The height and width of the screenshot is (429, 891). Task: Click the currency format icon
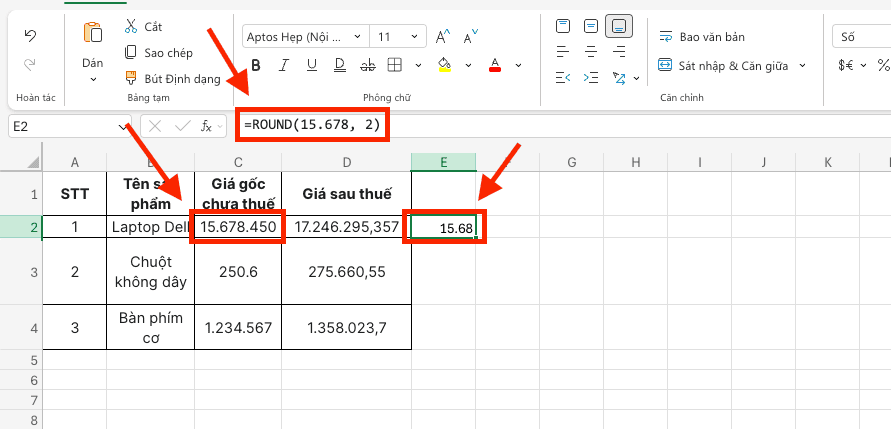[x=846, y=66]
